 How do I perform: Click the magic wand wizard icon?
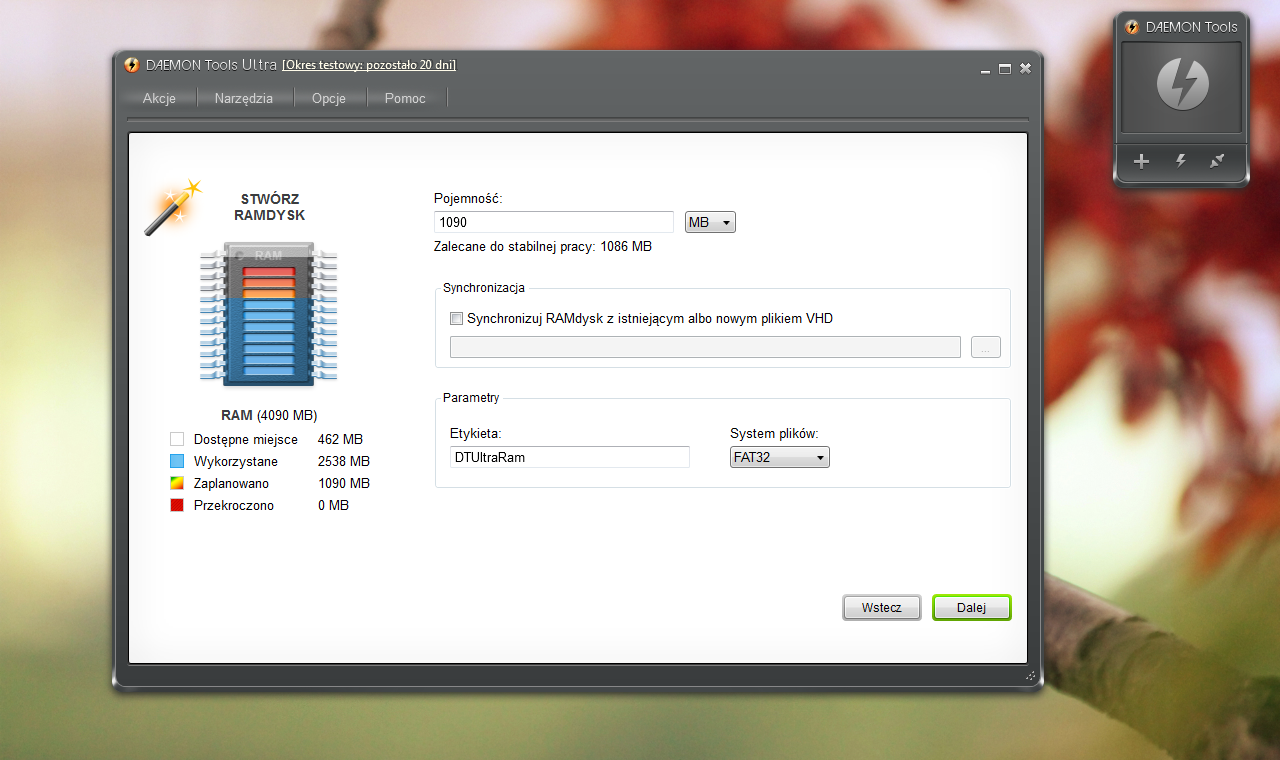pyautogui.click(x=171, y=207)
